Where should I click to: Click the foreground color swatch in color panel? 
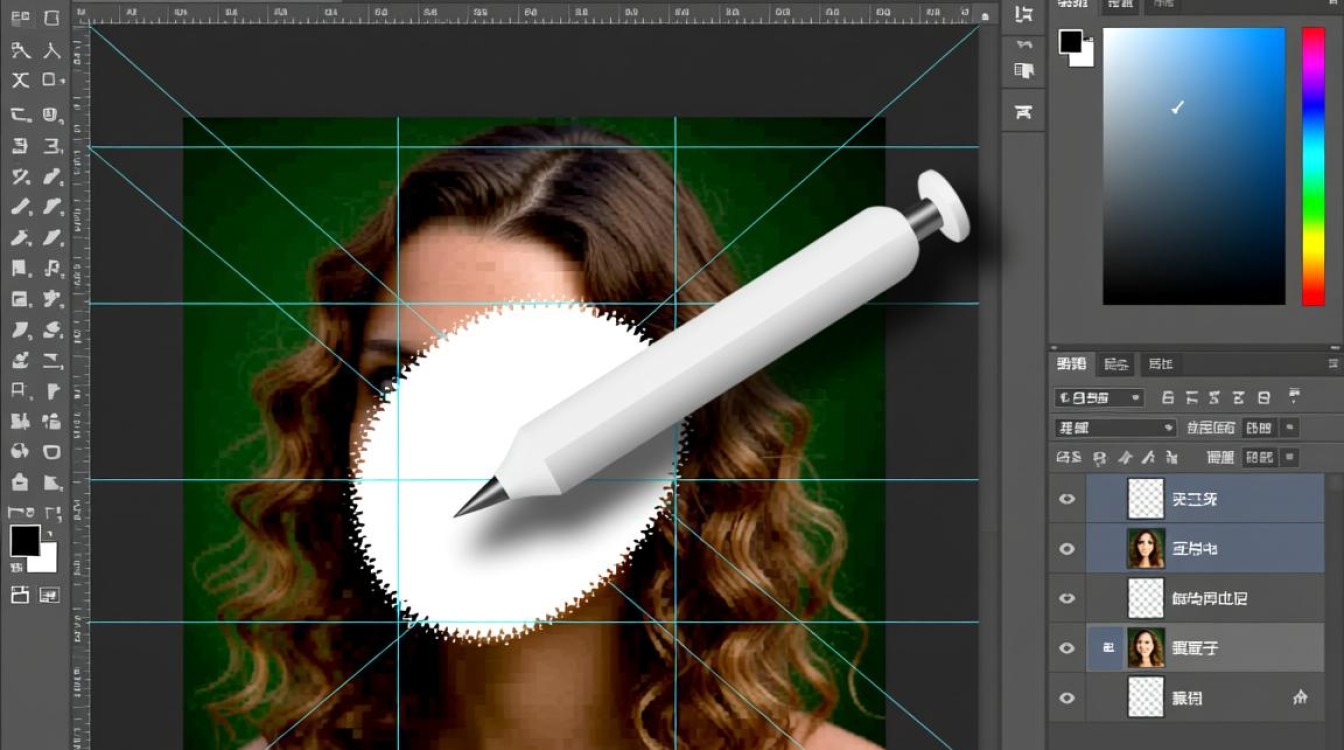pos(1071,41)
